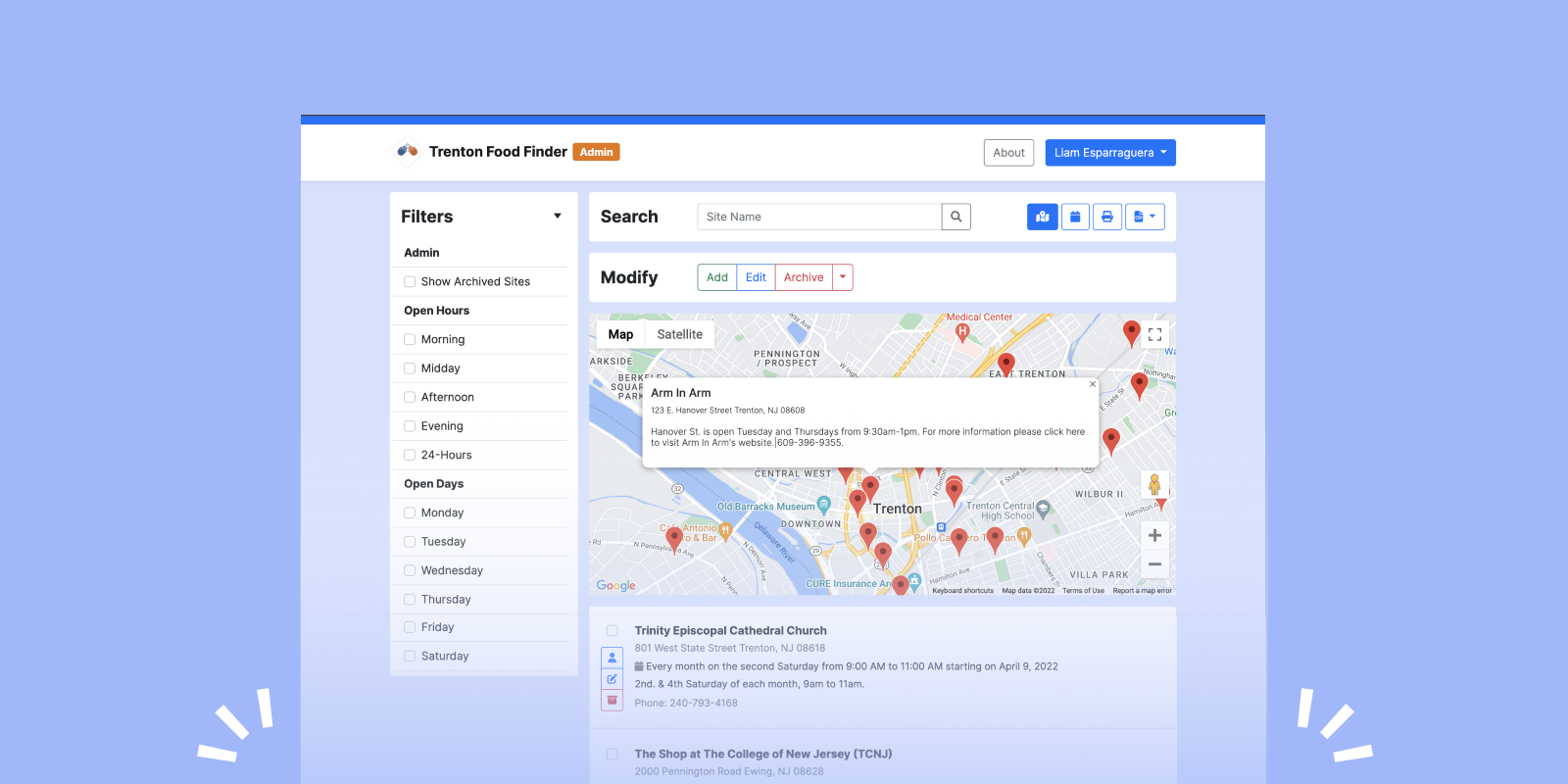Open the calendar view icon
1568x784 pixels.
(x=1075, y=217)
